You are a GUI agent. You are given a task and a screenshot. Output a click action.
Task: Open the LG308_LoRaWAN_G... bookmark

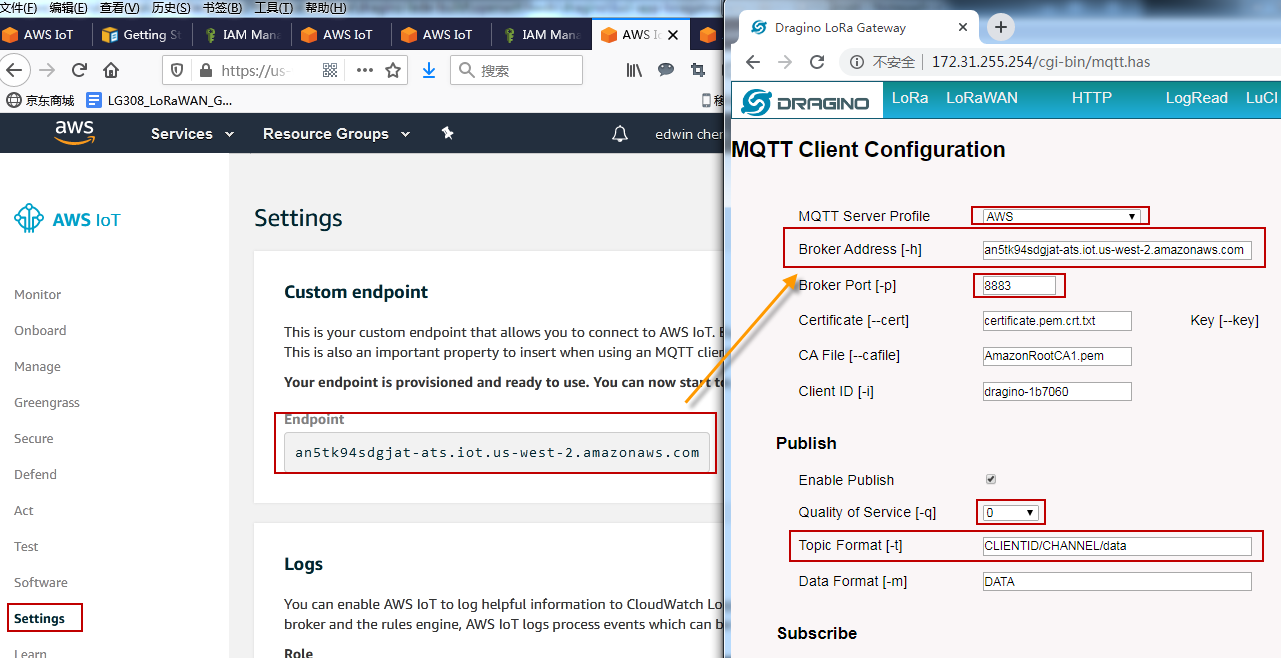point(160,100)
